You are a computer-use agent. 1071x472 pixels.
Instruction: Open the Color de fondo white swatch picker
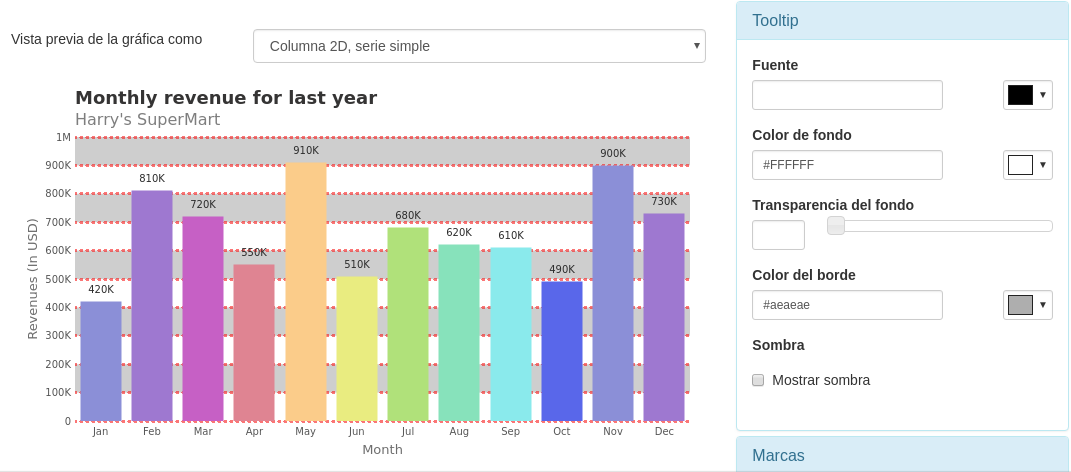coord(1027,165)
